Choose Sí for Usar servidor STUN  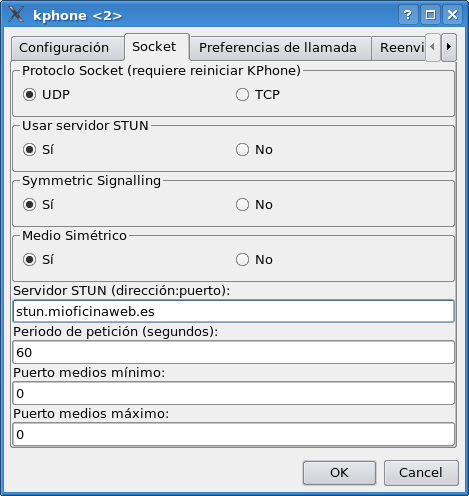click(x=38, y=150)
